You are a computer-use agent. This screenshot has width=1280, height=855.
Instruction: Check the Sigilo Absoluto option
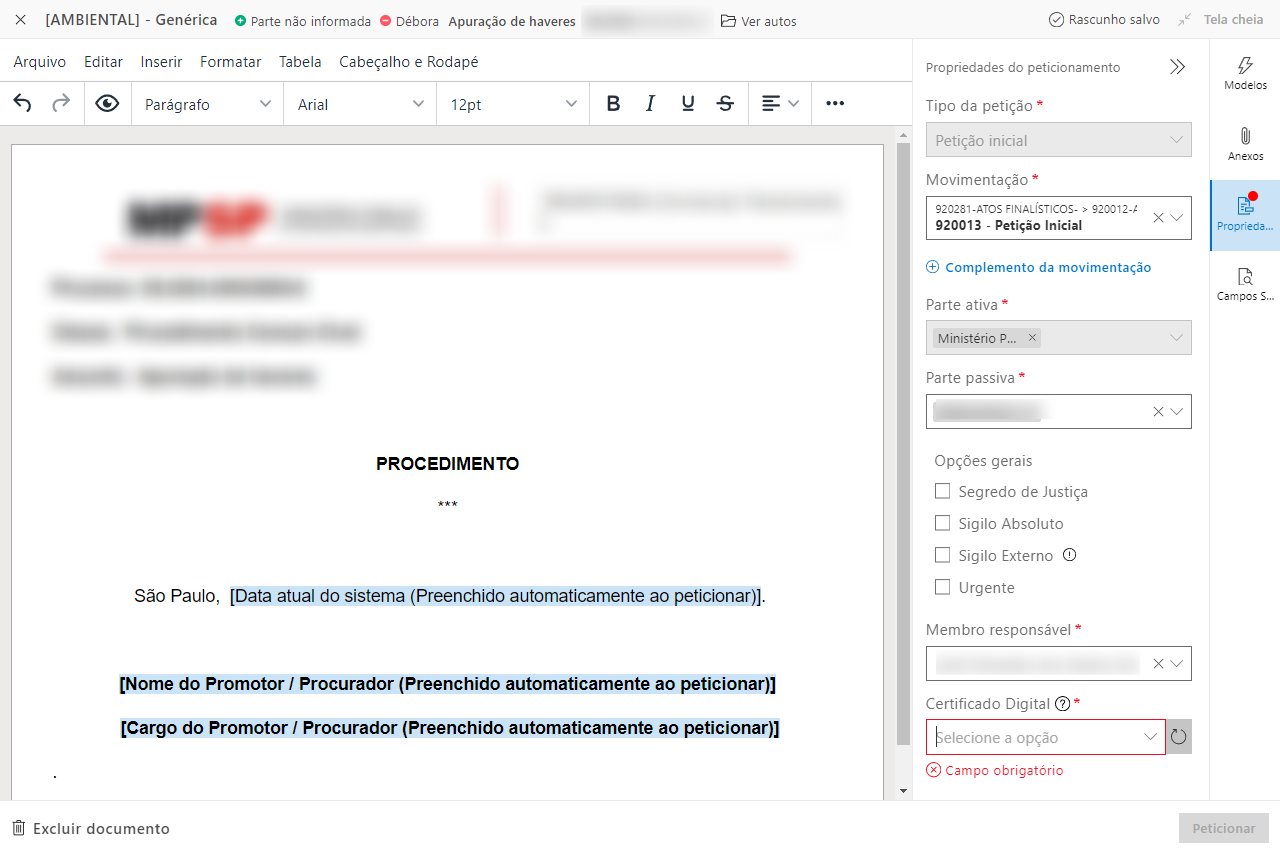coord(942,523)
